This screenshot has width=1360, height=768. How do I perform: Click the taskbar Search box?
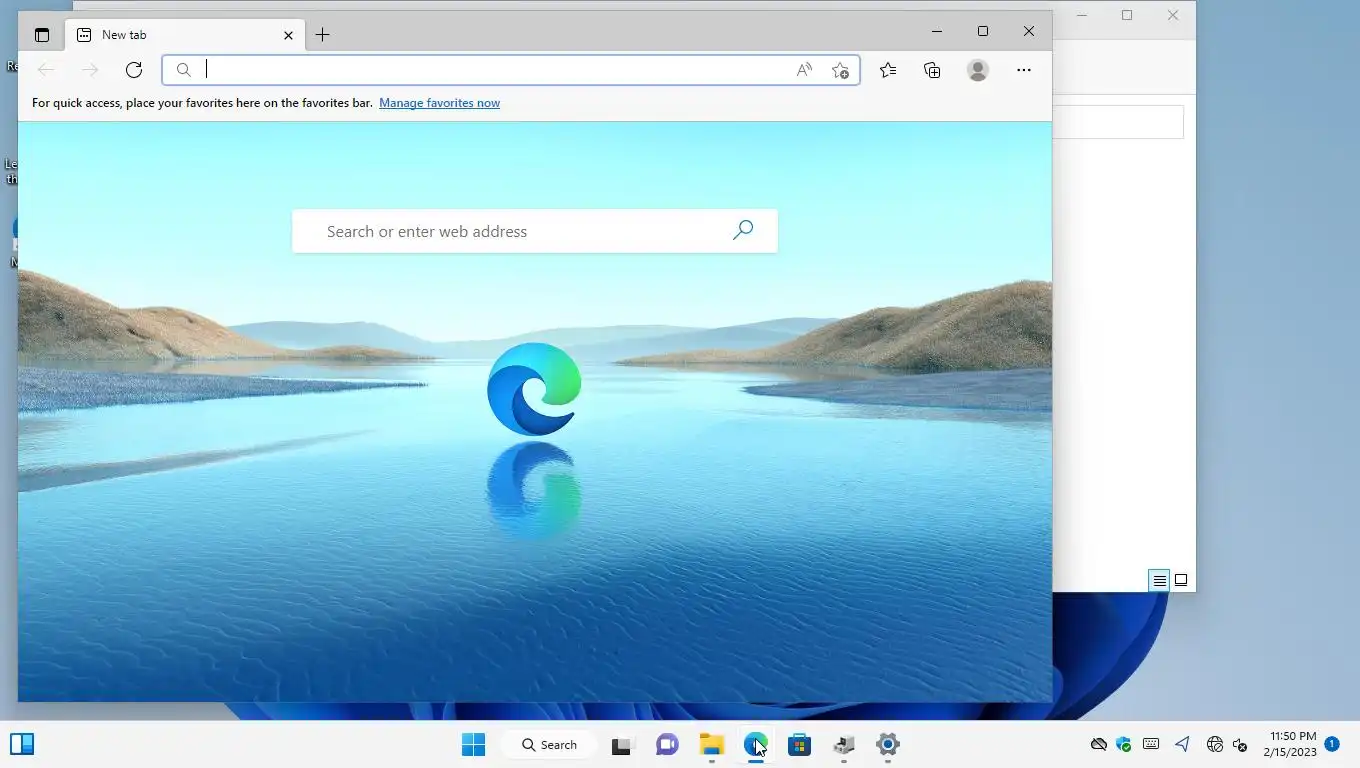pyautogui.click(x=551, y=744)
